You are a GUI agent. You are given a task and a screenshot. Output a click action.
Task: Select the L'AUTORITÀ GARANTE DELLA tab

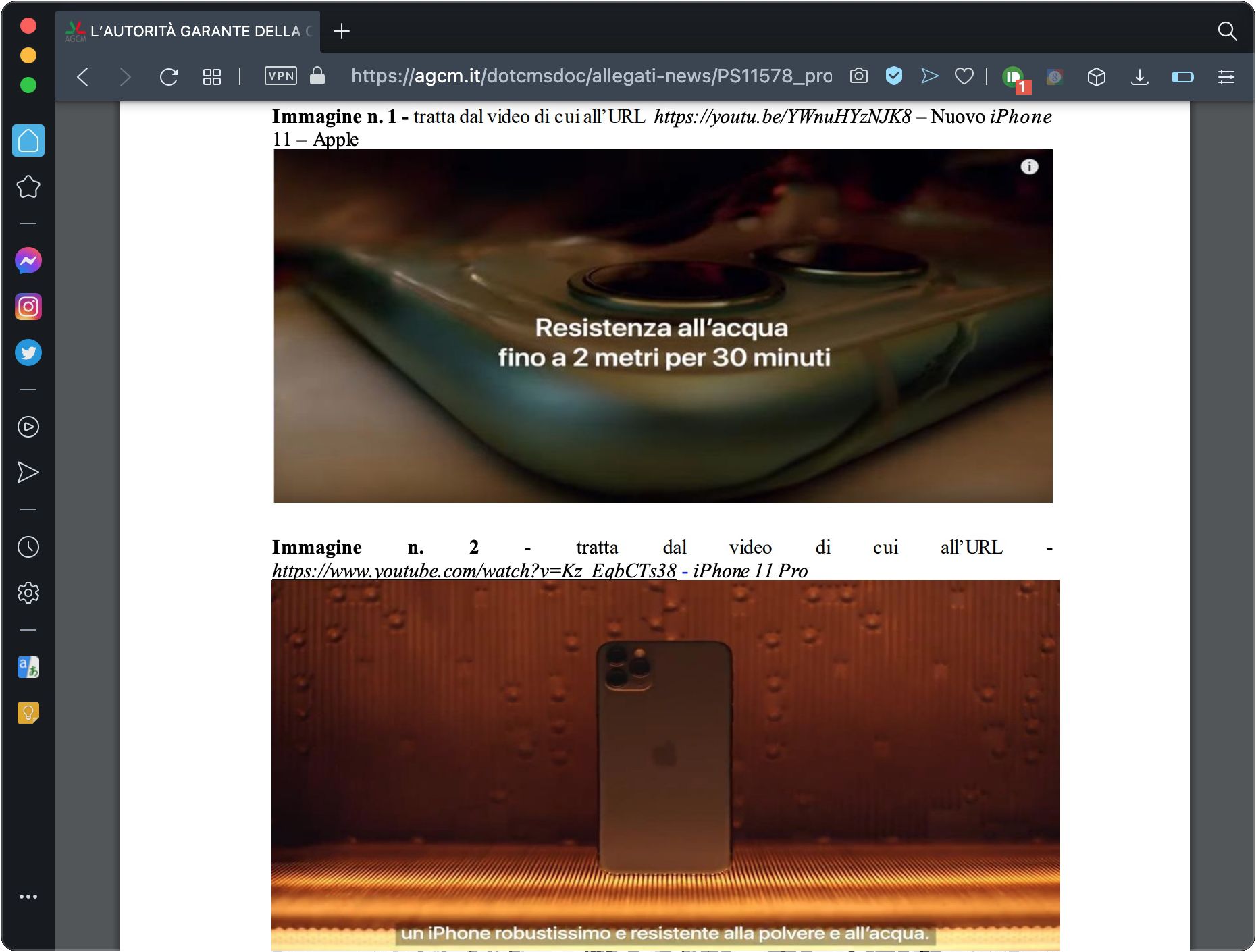pyautogui.click(x=188, y=31)
